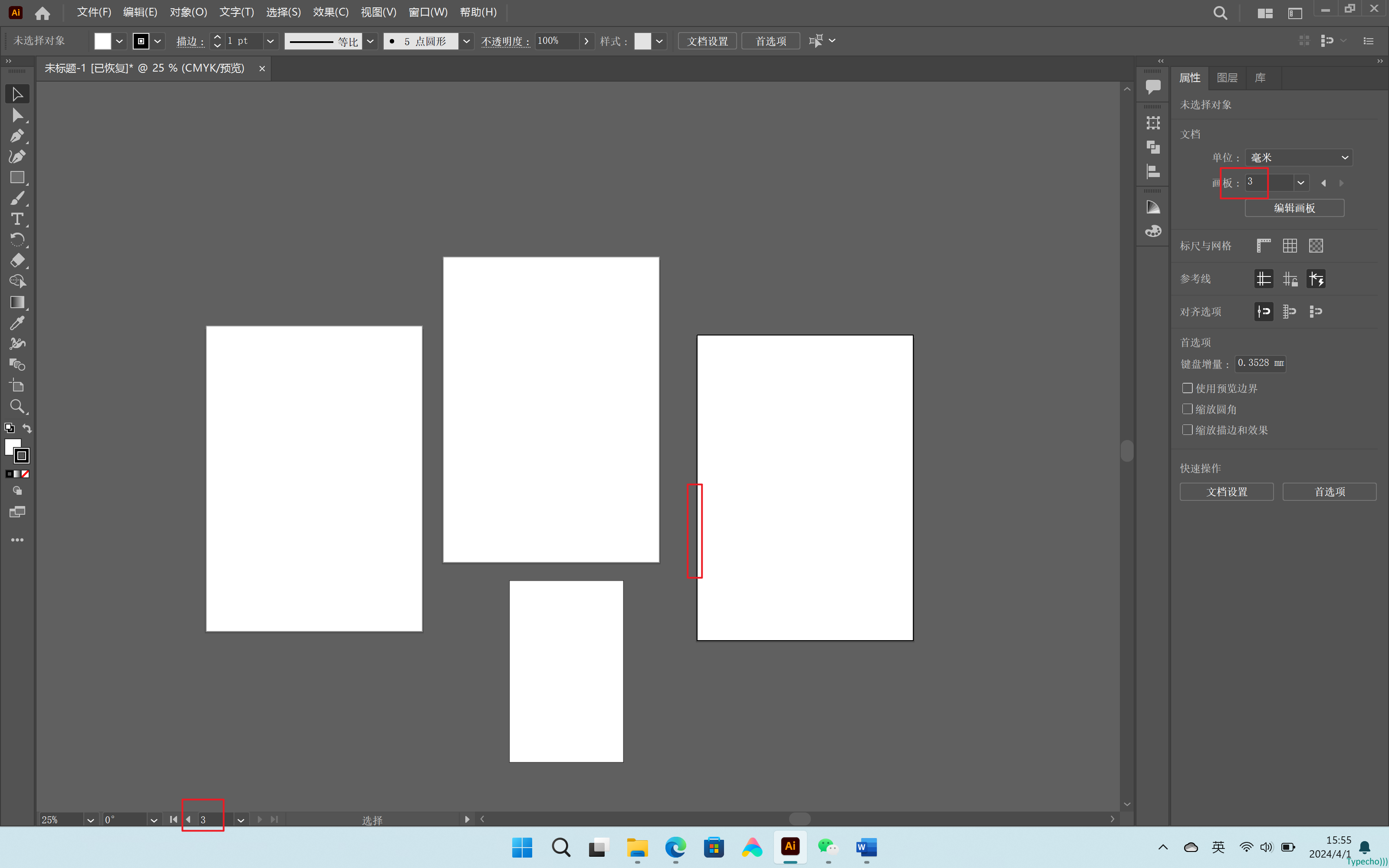The width and height of the screenshot is (1389, 868).
Task: Swap fill and stroke colors
Action: click(x=27, y=428)
